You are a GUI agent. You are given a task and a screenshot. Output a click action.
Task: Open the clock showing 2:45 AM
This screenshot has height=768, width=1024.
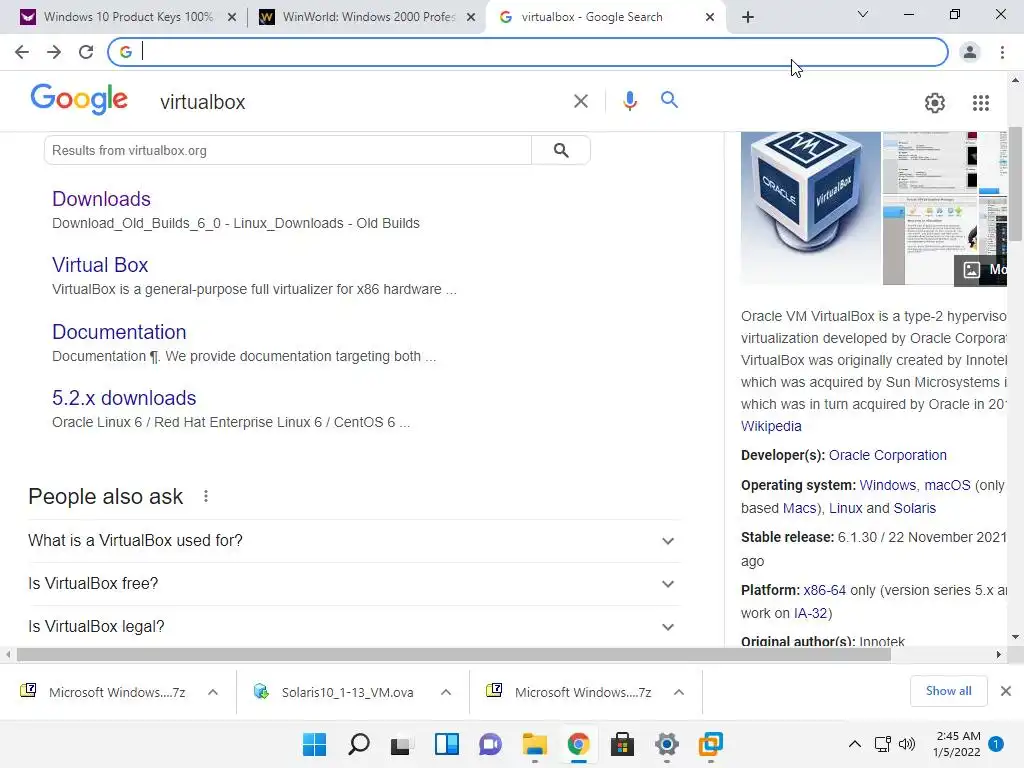958,744
